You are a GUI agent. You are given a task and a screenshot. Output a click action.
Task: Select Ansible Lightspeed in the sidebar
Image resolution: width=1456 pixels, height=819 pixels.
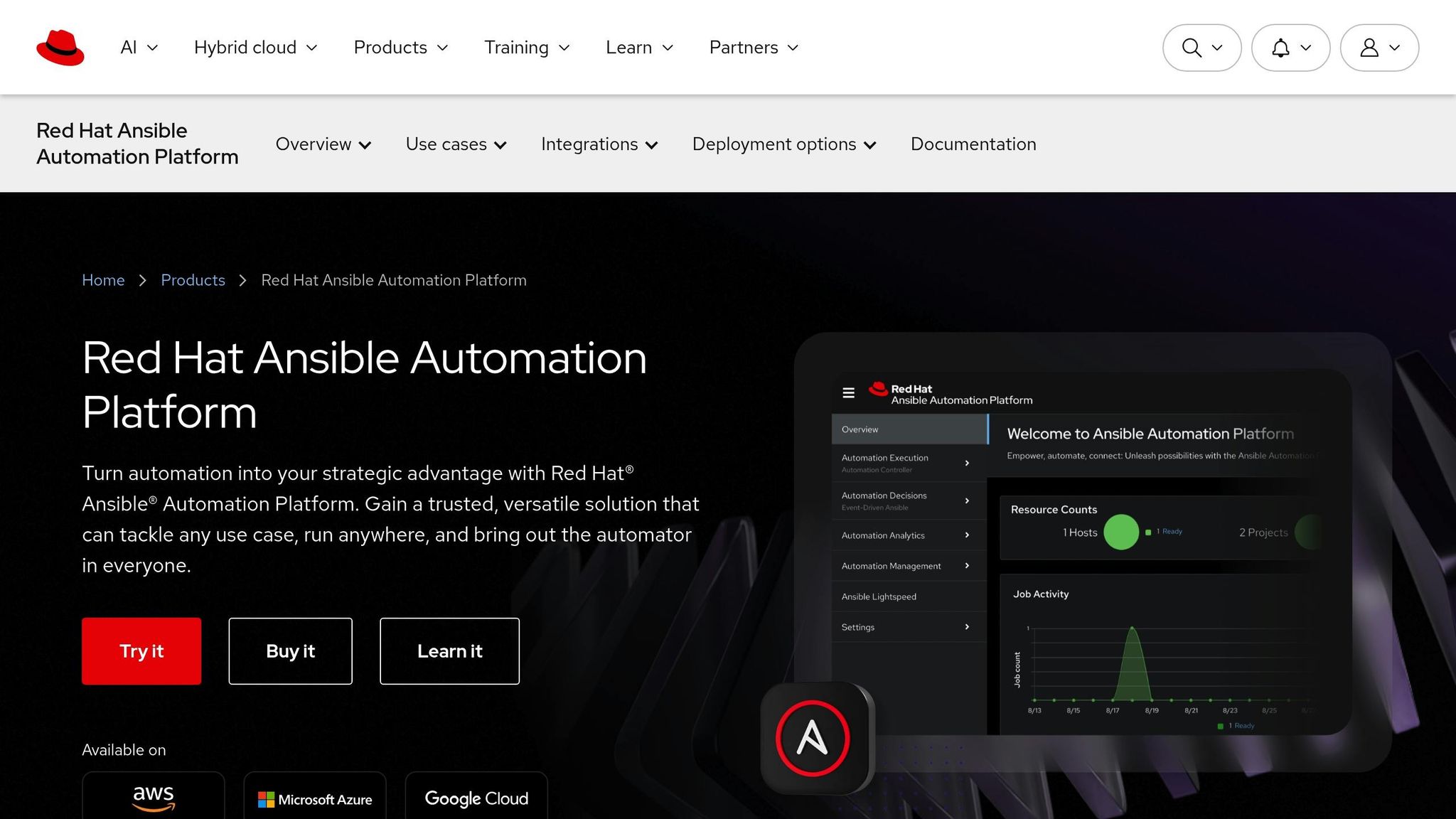[x=878, y=596]
